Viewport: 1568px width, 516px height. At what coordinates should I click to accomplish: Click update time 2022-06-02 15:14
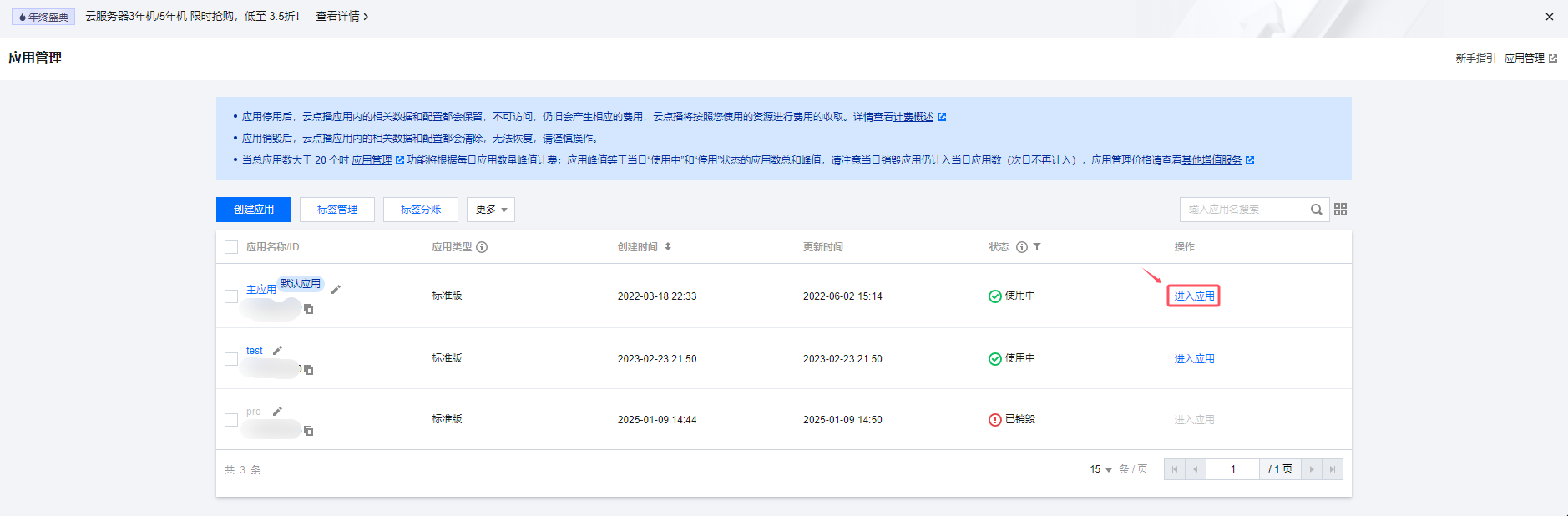[x=842, y=296]
